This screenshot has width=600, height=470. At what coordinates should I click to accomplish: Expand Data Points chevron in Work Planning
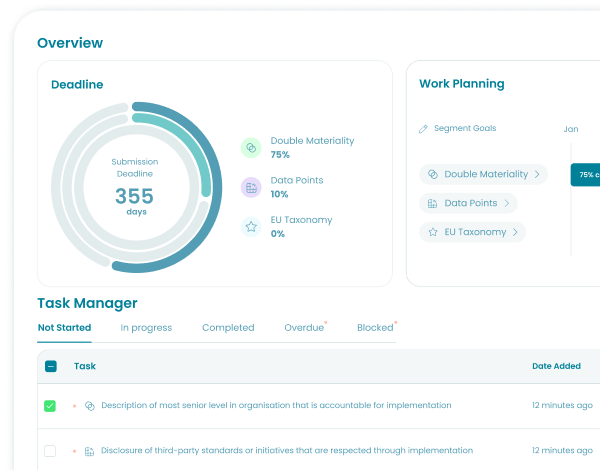point(507,203)
